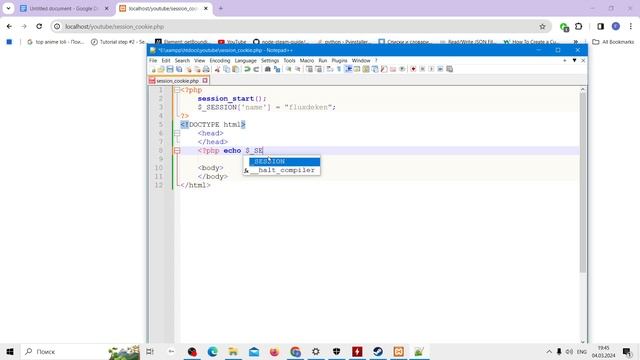The height and width of the screenshot is (360, 640).
Task: Click the Print icon in Notepad++ toolbar
Action: pos(206,69)
